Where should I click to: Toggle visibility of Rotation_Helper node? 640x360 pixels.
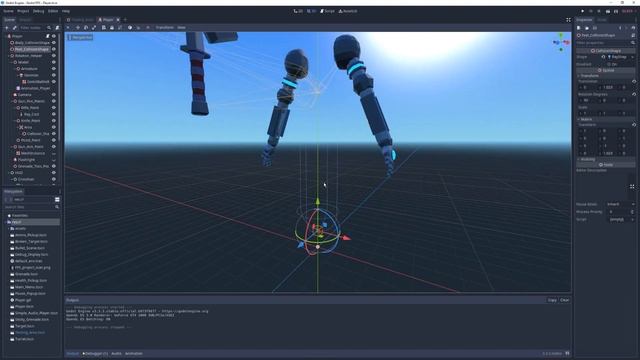(53, 56)
